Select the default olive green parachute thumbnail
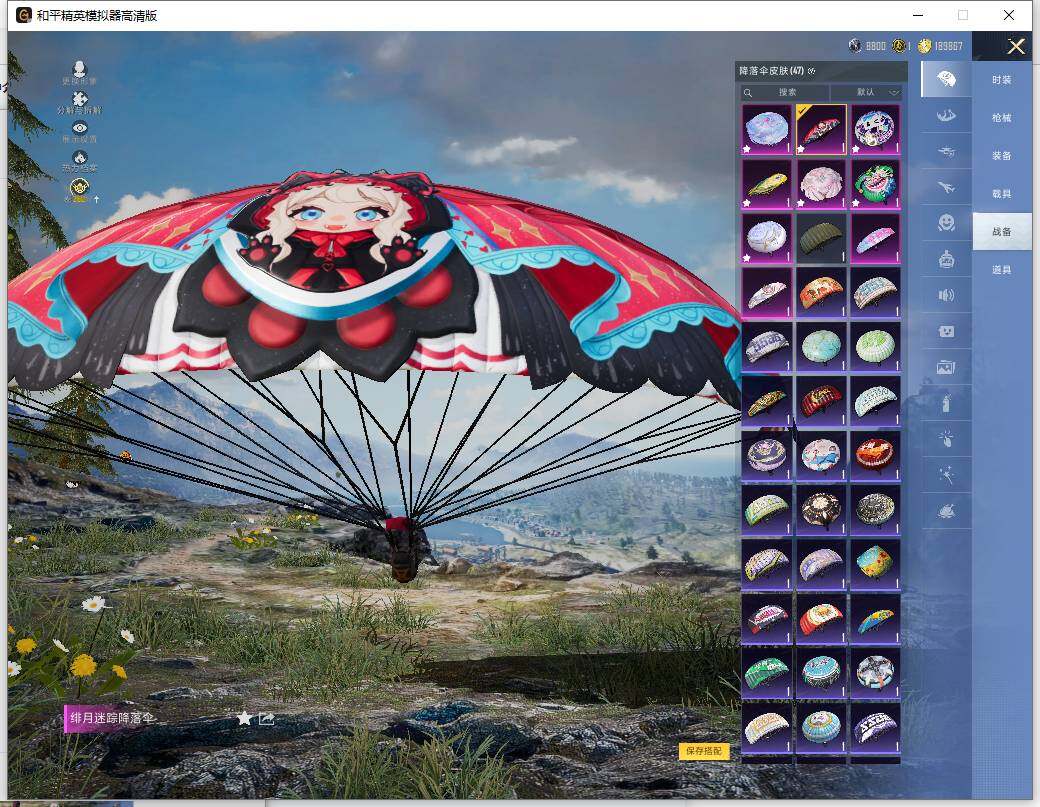Screen dimensions: 1040x807 pos(821,238)
